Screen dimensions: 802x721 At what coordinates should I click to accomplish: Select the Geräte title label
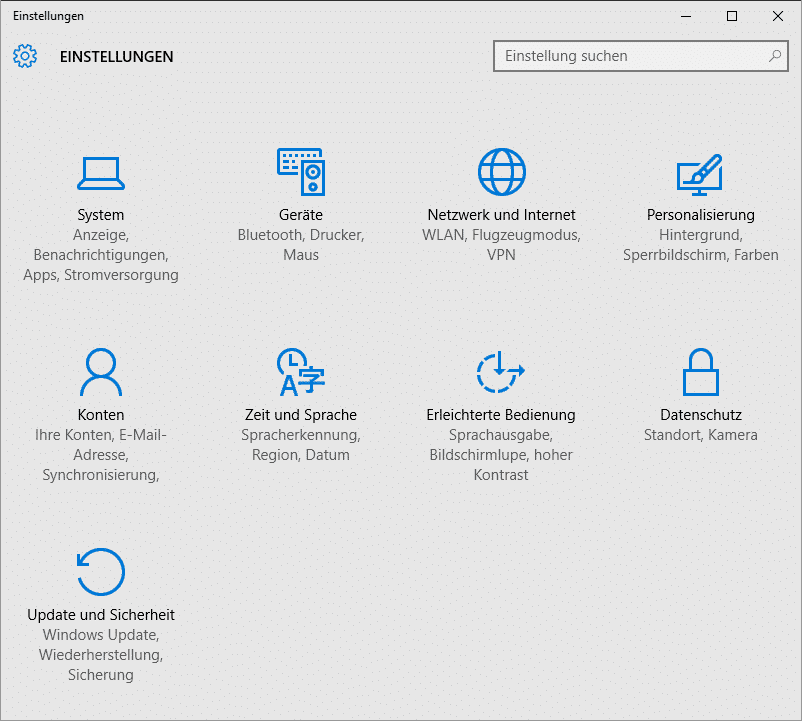(x=301, y=215)
